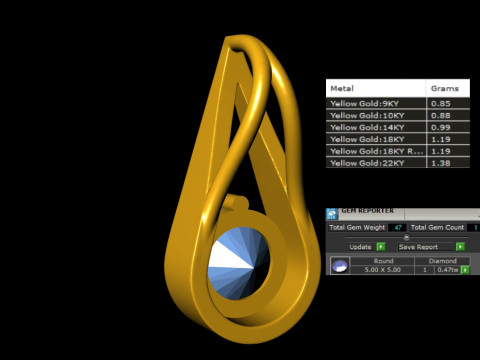Click the 0.88 grams value

[441, 116]
